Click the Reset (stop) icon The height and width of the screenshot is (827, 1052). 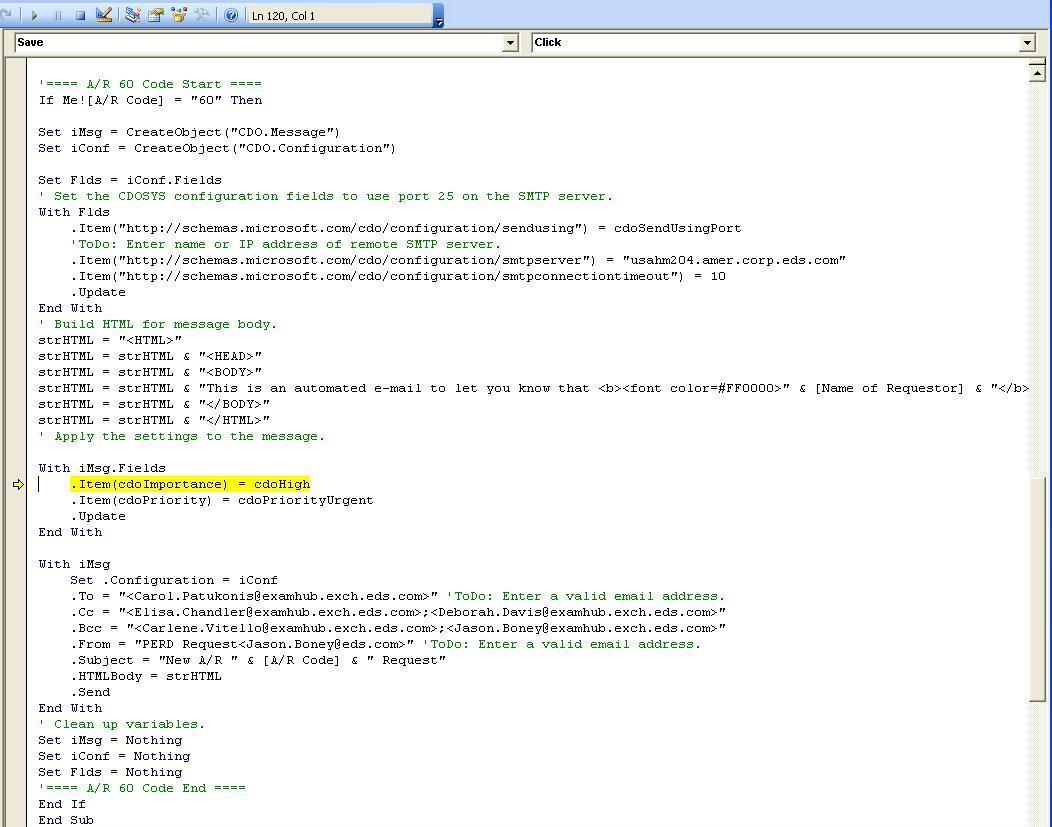pos(80,15)
